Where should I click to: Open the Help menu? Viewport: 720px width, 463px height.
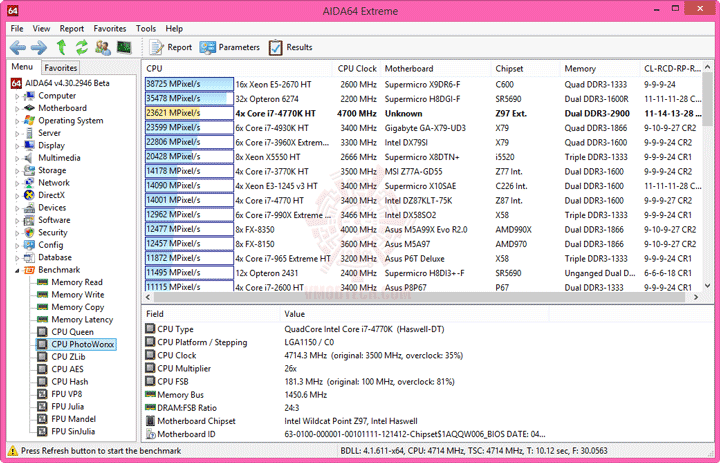tap(174, 28)
